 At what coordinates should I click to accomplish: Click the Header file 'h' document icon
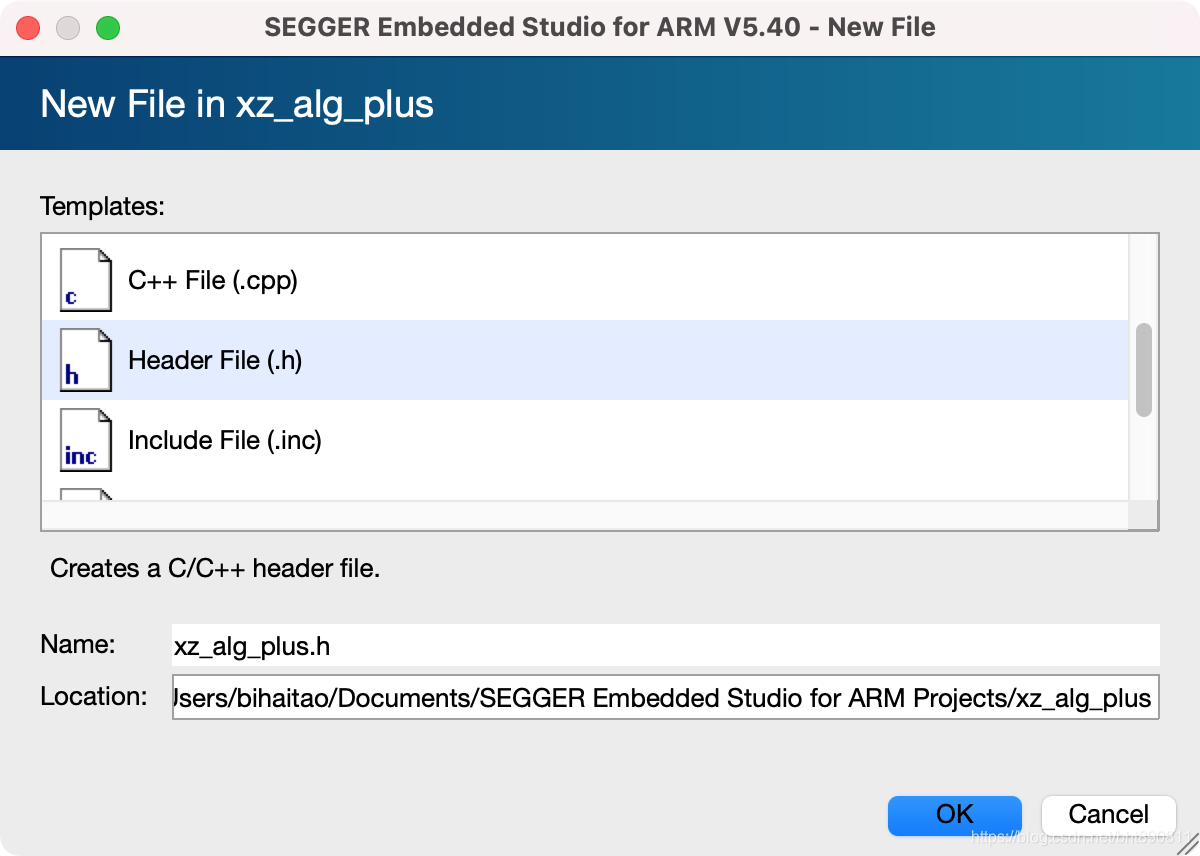(85, 360)
